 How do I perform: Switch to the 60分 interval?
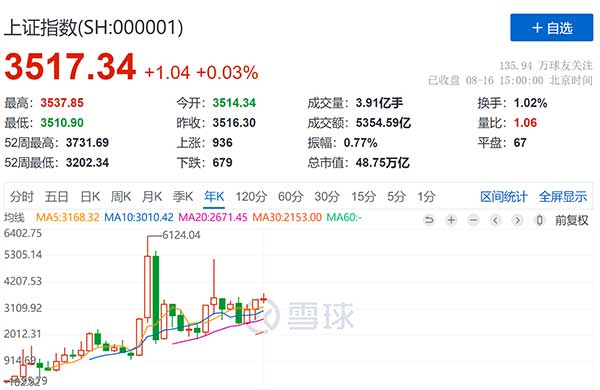click(x=290, y=197)
